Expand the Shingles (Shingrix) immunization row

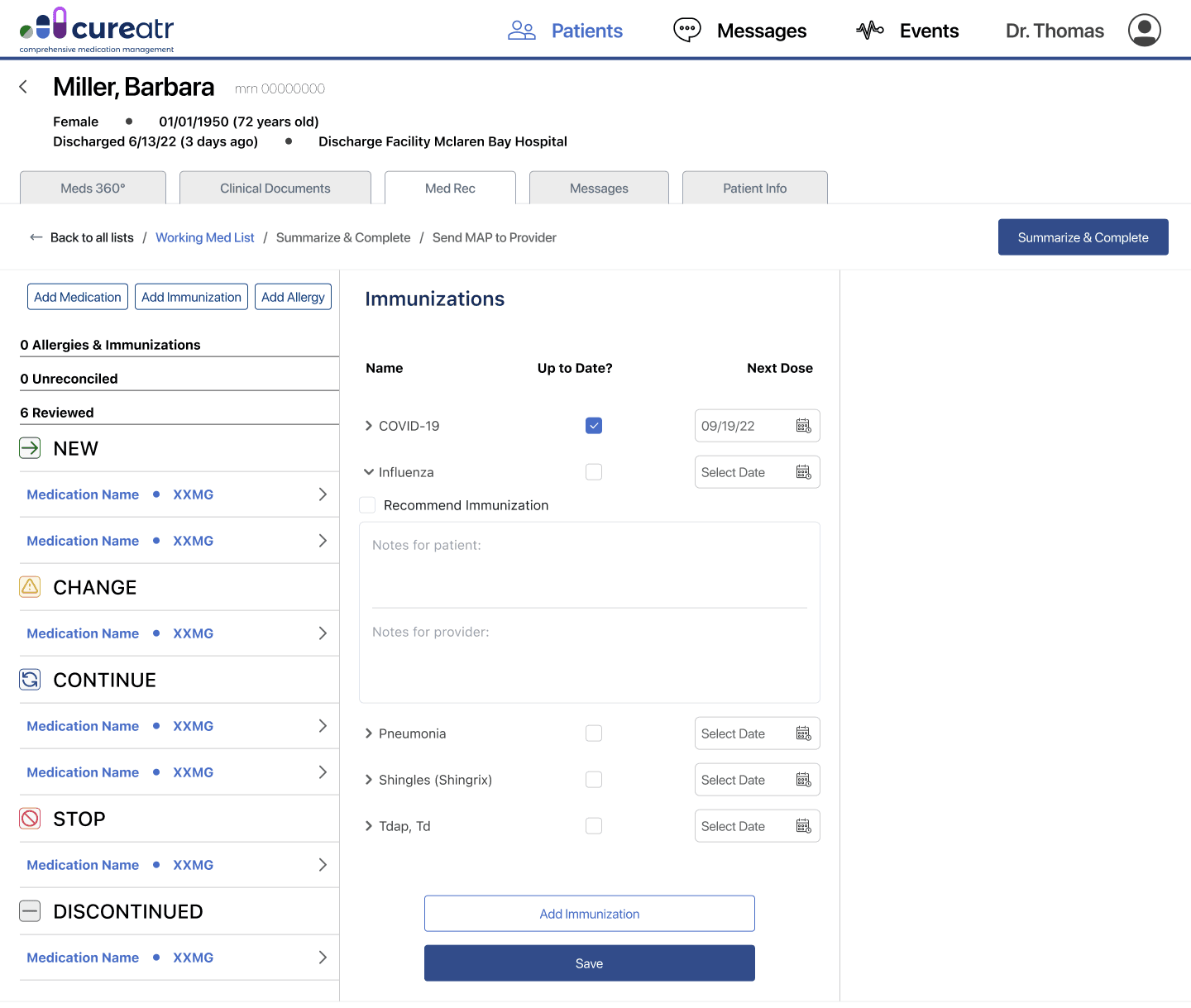[x=369, y=780]
